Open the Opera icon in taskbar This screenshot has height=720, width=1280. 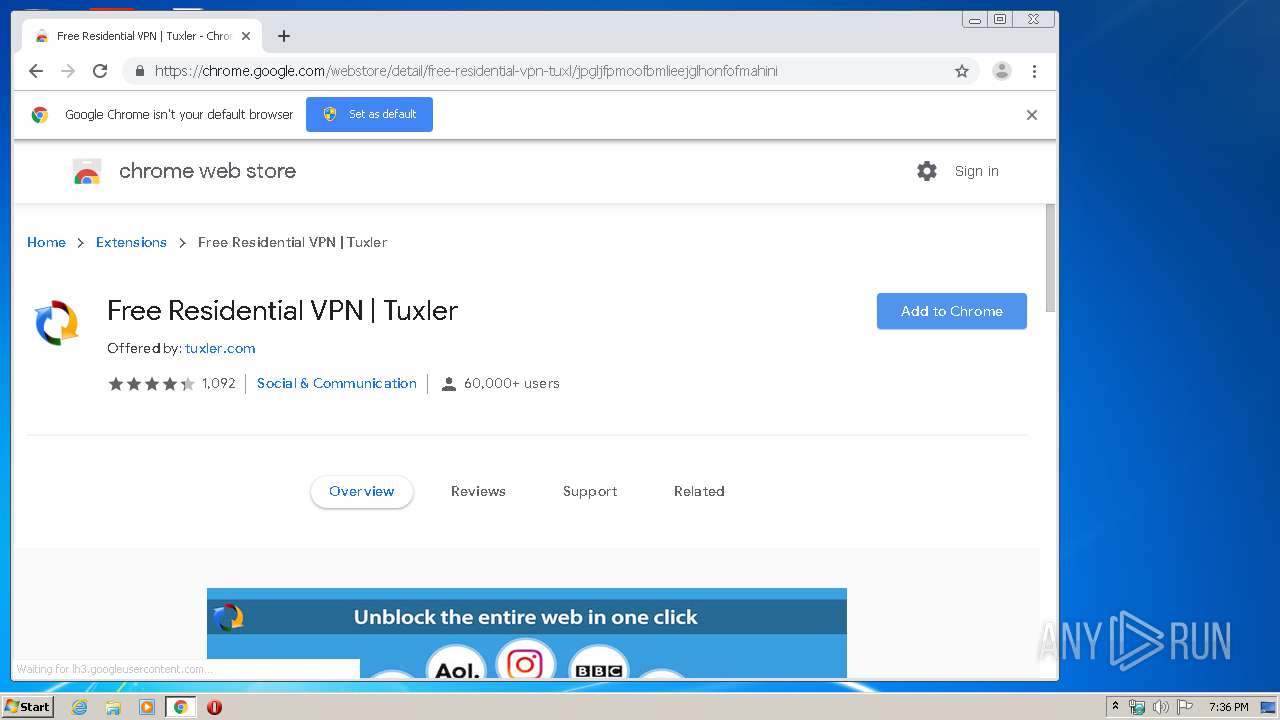point(214,707)
